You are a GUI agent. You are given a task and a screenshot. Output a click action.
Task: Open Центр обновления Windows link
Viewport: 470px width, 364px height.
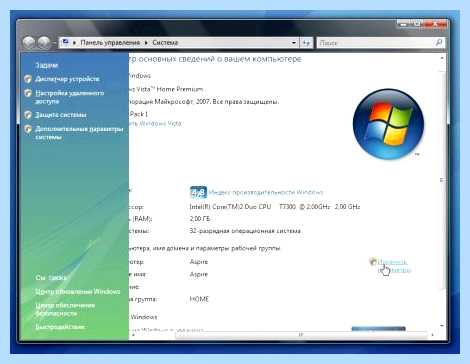[78, 292]
